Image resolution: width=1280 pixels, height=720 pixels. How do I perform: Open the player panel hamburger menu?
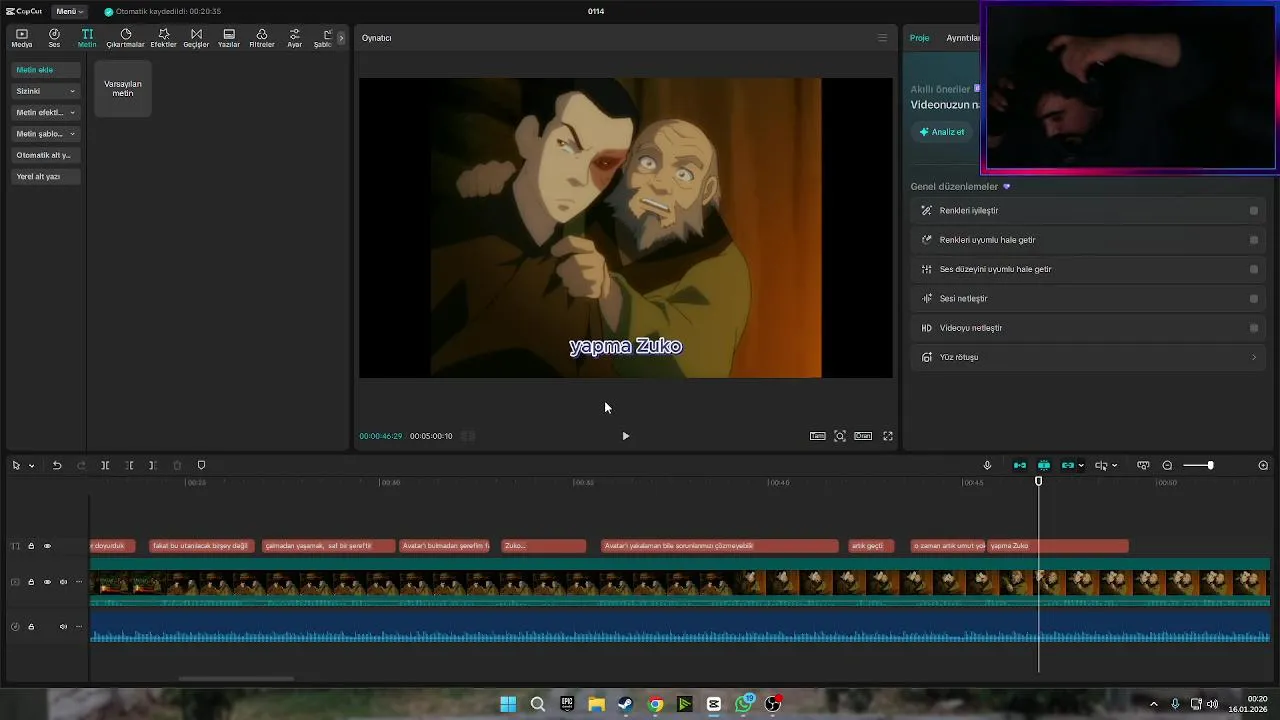(882, 38)
